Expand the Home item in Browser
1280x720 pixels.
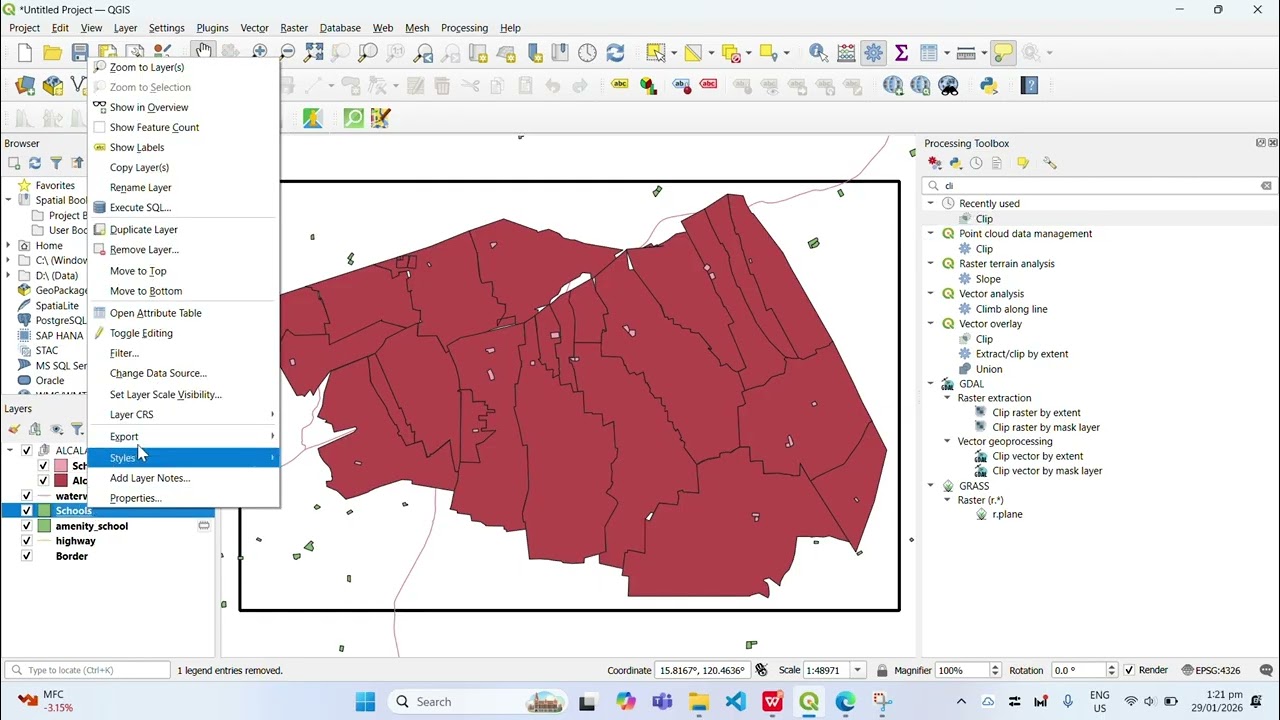pyautogui.click(x=9, y=245)
